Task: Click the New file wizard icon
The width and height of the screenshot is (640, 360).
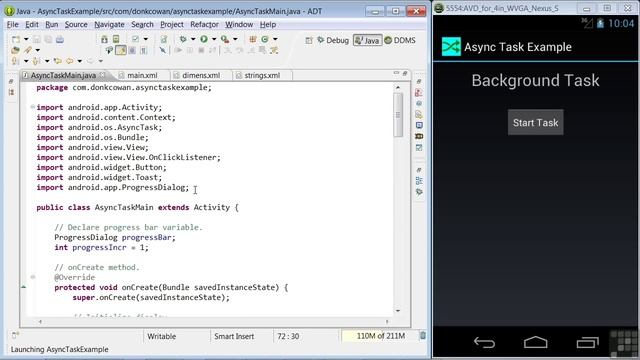Action: click(16, 39)
